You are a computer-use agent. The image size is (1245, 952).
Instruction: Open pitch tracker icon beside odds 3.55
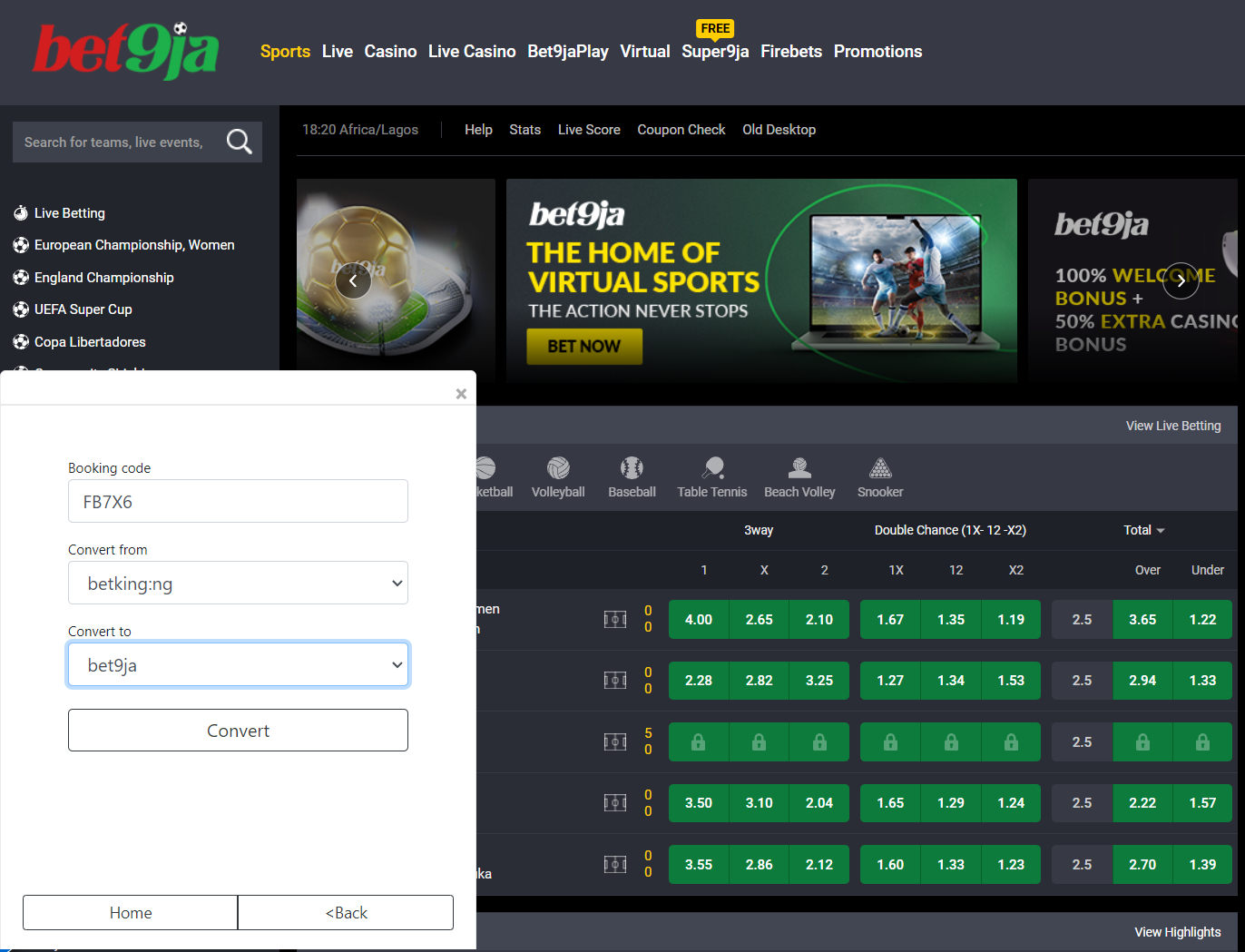coord(615,865)
